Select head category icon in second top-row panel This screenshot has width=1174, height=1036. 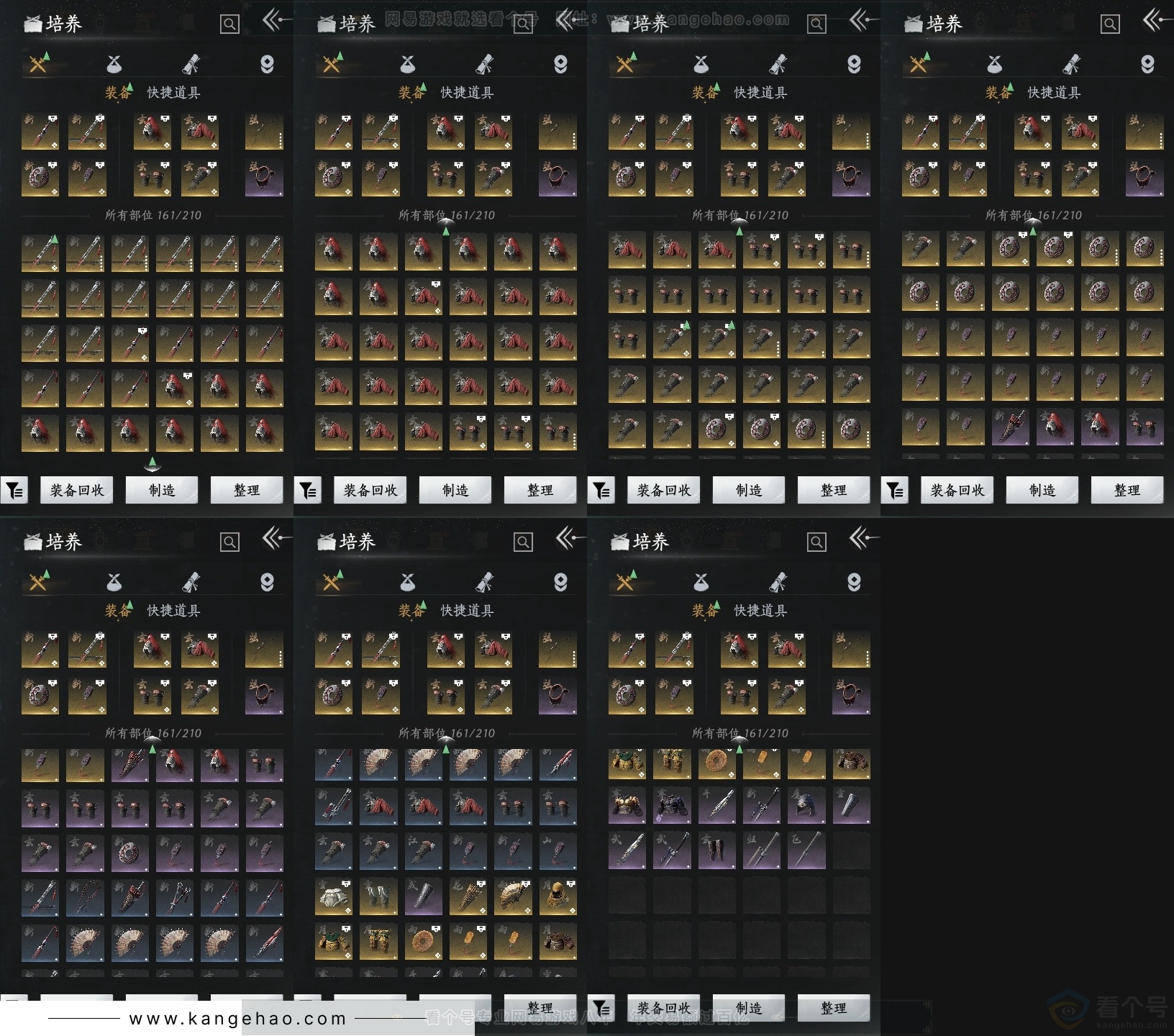560,65
